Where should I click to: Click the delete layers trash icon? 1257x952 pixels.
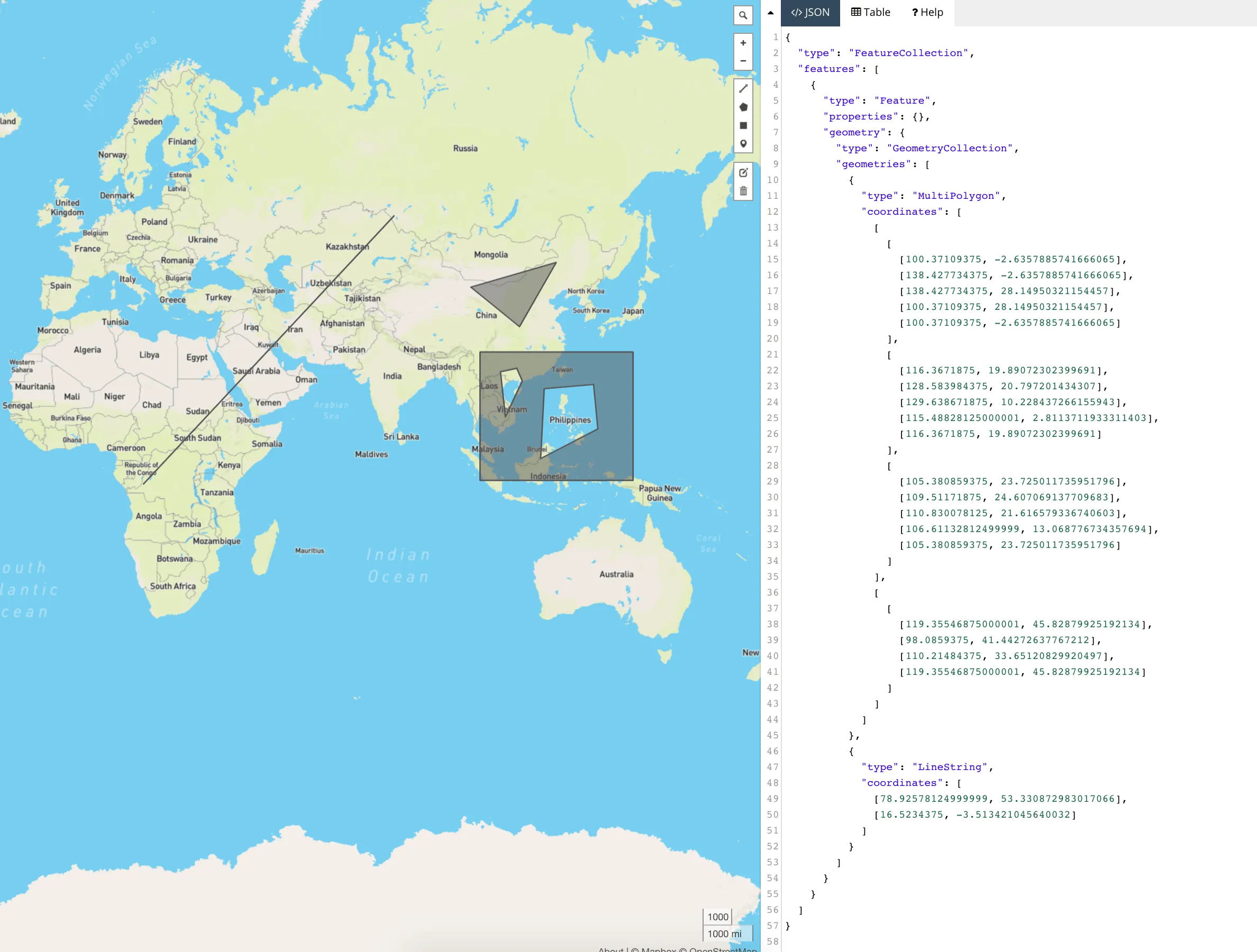743,191
